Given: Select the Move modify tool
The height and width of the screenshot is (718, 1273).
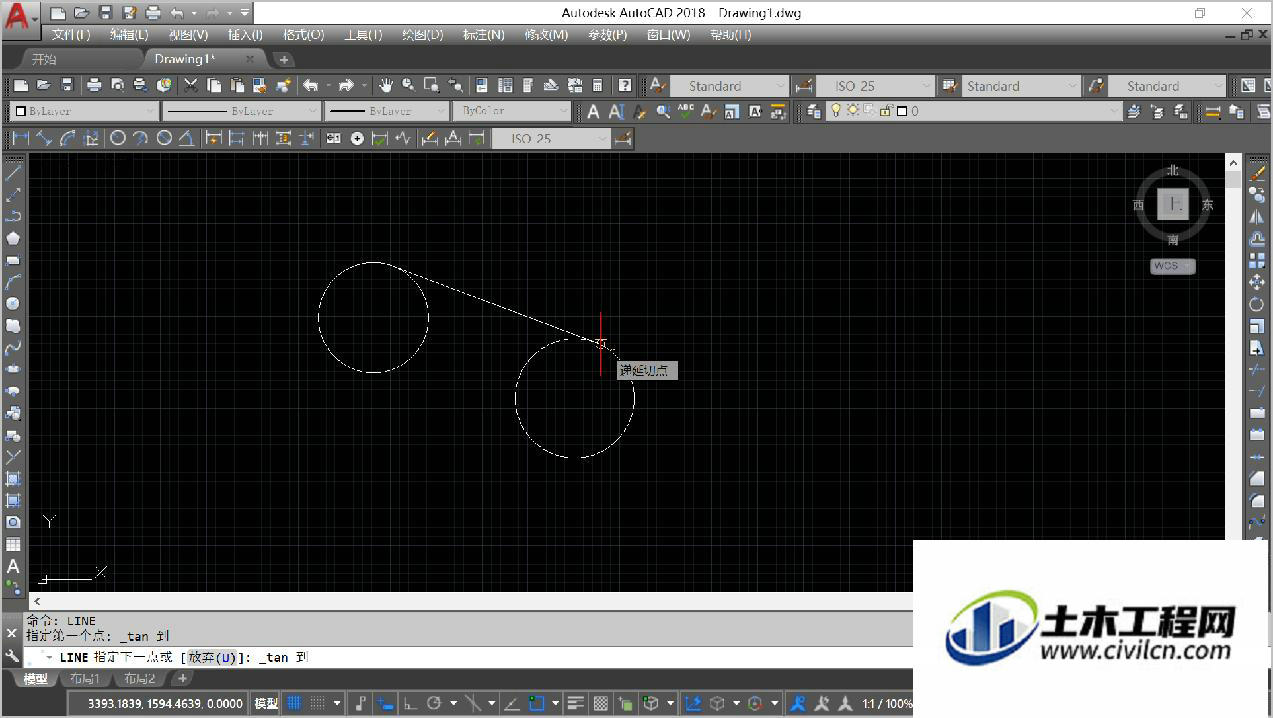Looking at the screenshot, I should click(1257, 282).
